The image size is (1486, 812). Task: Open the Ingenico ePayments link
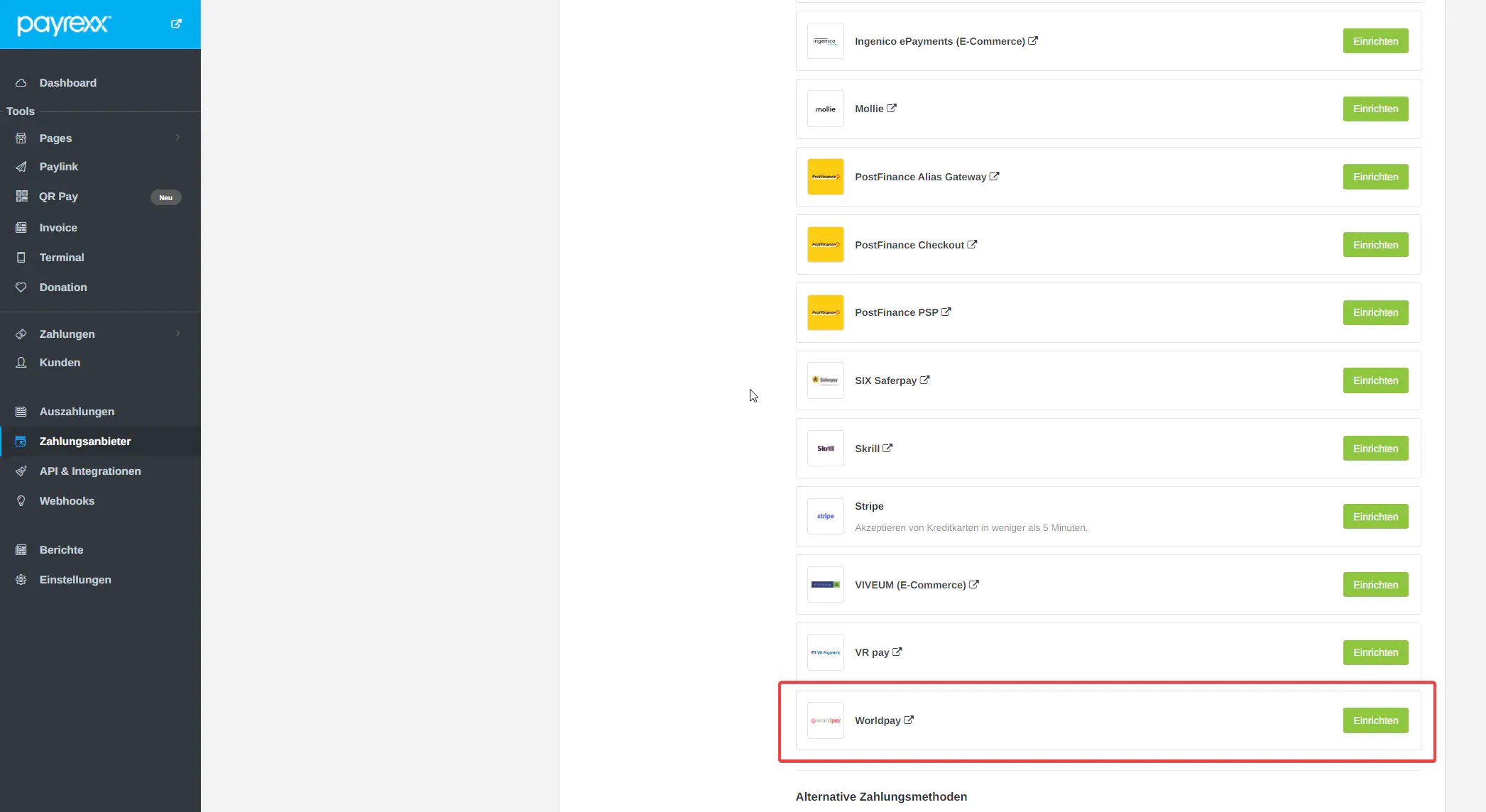coord(939,41)
